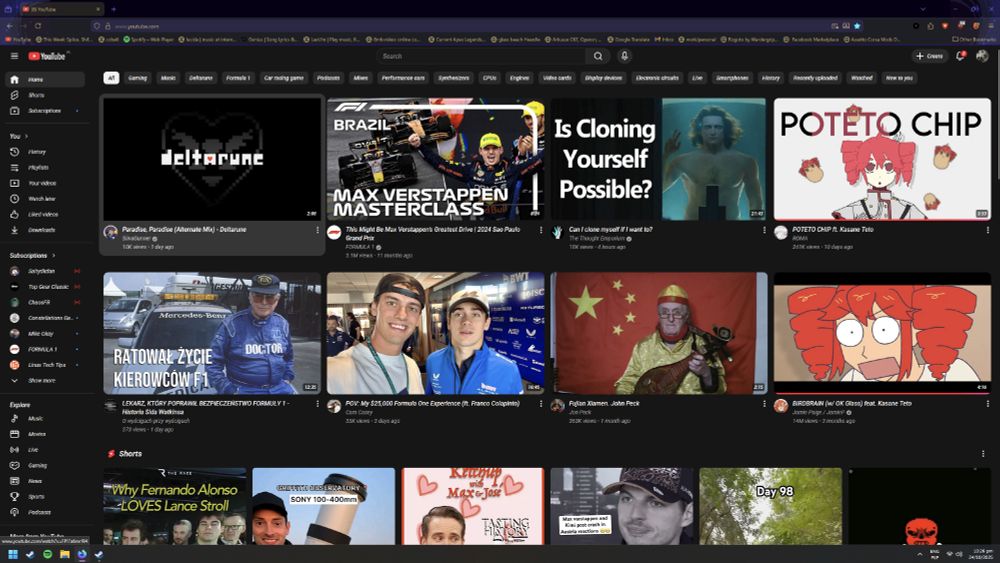Open the Is Cloning Yourself Possible thumbnail

click(x=659, y=159)
